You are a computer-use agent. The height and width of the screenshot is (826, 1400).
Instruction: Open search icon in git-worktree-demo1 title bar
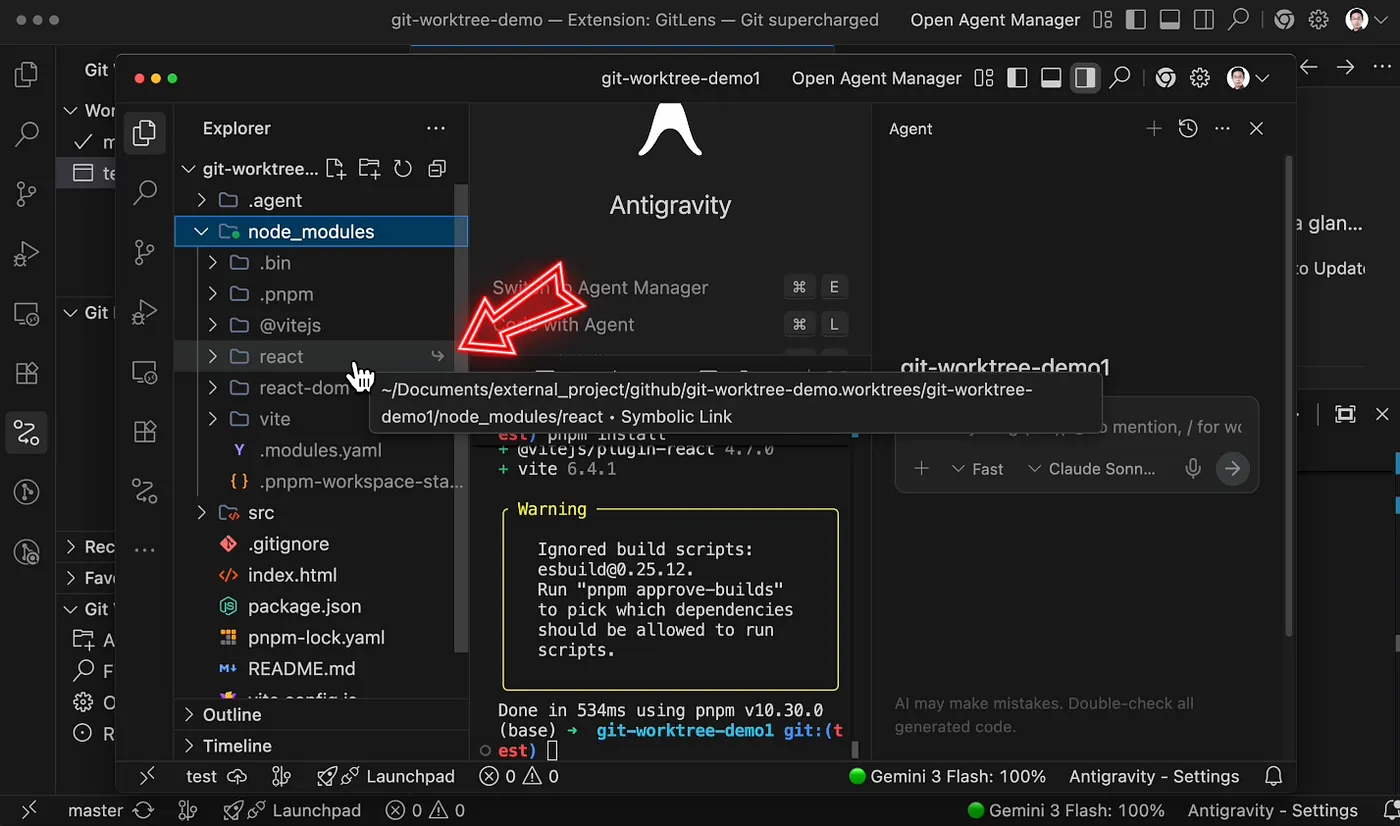(x=1120, y=78)
